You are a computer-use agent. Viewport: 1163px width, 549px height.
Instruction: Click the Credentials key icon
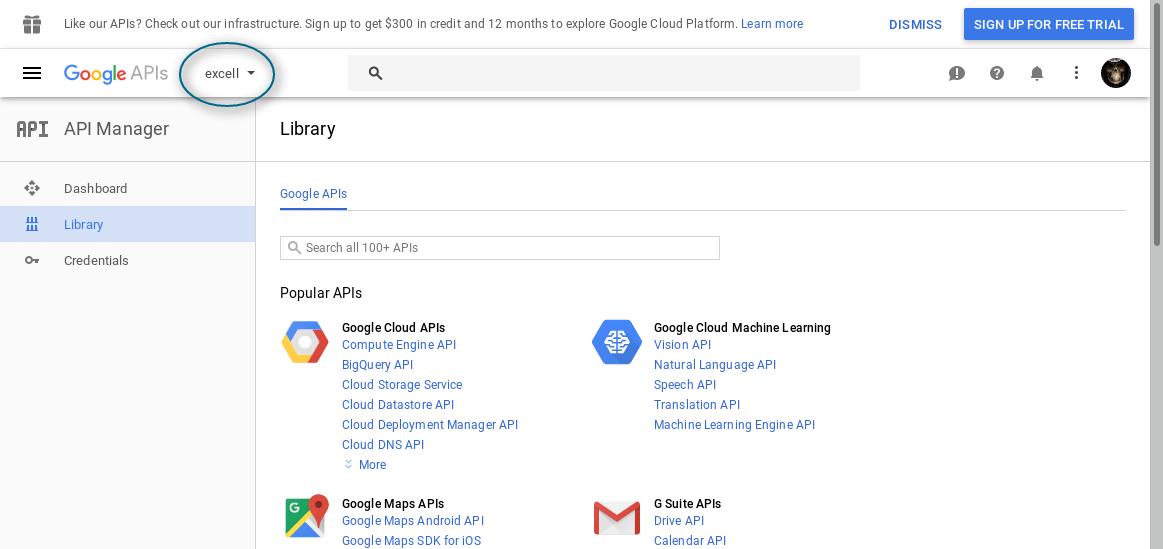tap(32, 260)
